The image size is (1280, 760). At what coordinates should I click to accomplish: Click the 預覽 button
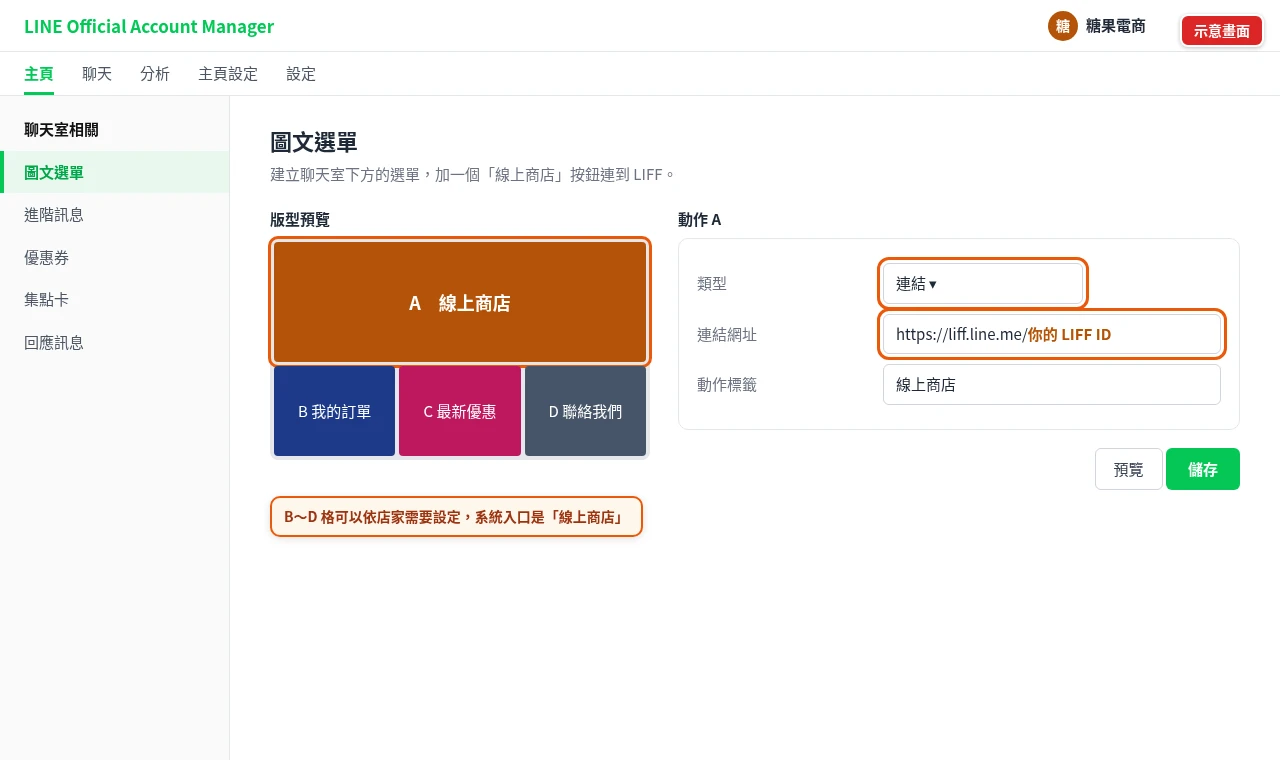coord(1129,469)
